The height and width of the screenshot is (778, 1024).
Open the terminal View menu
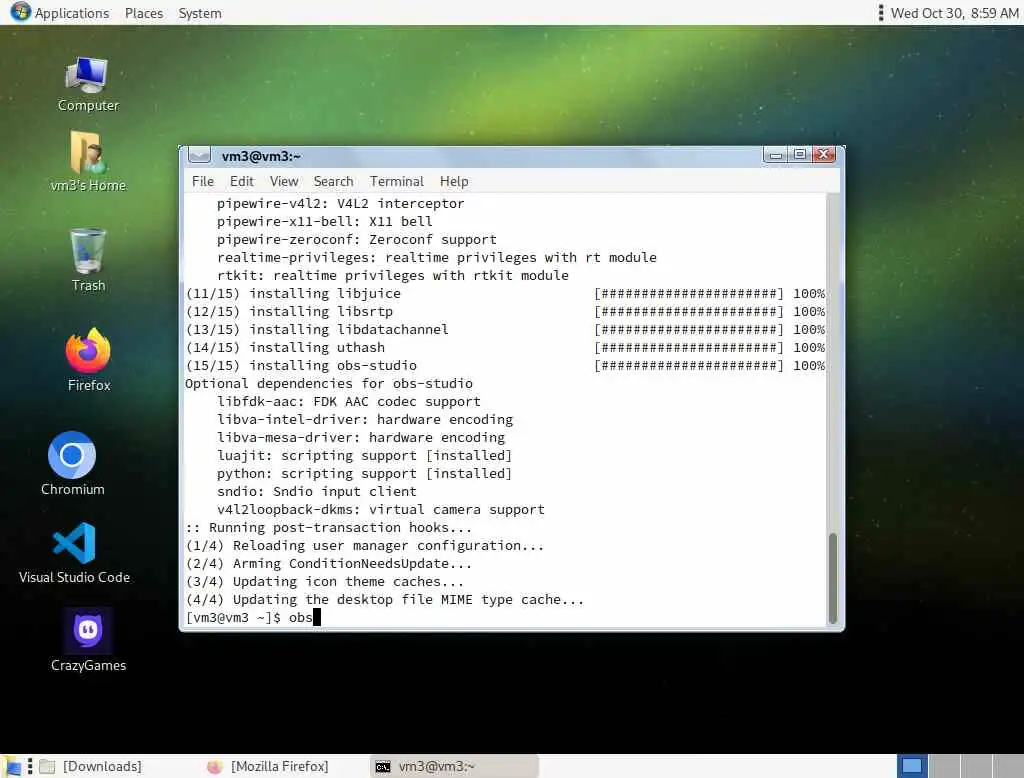point(283,181)
